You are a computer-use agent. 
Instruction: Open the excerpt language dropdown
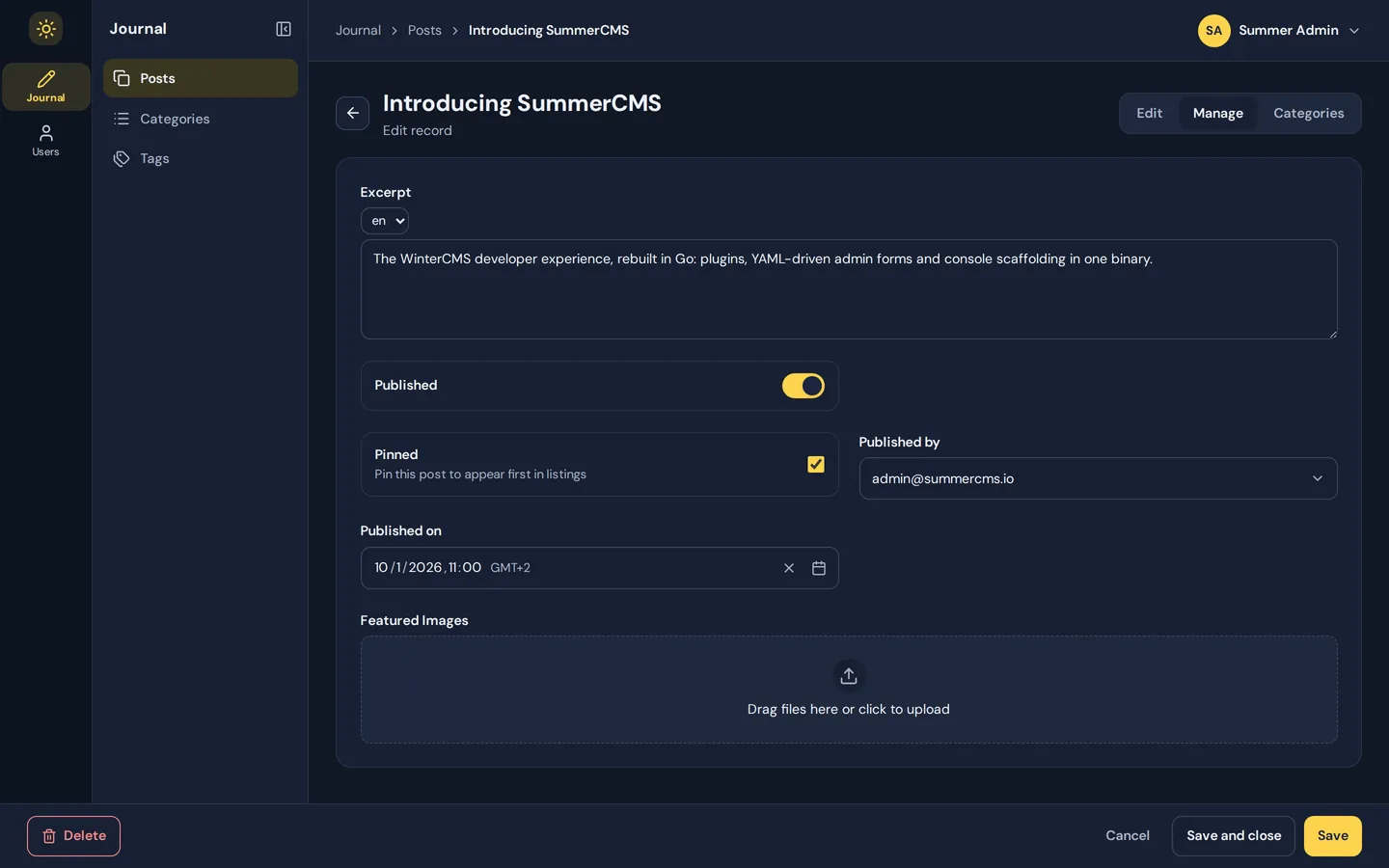click(x=385, y=221)
